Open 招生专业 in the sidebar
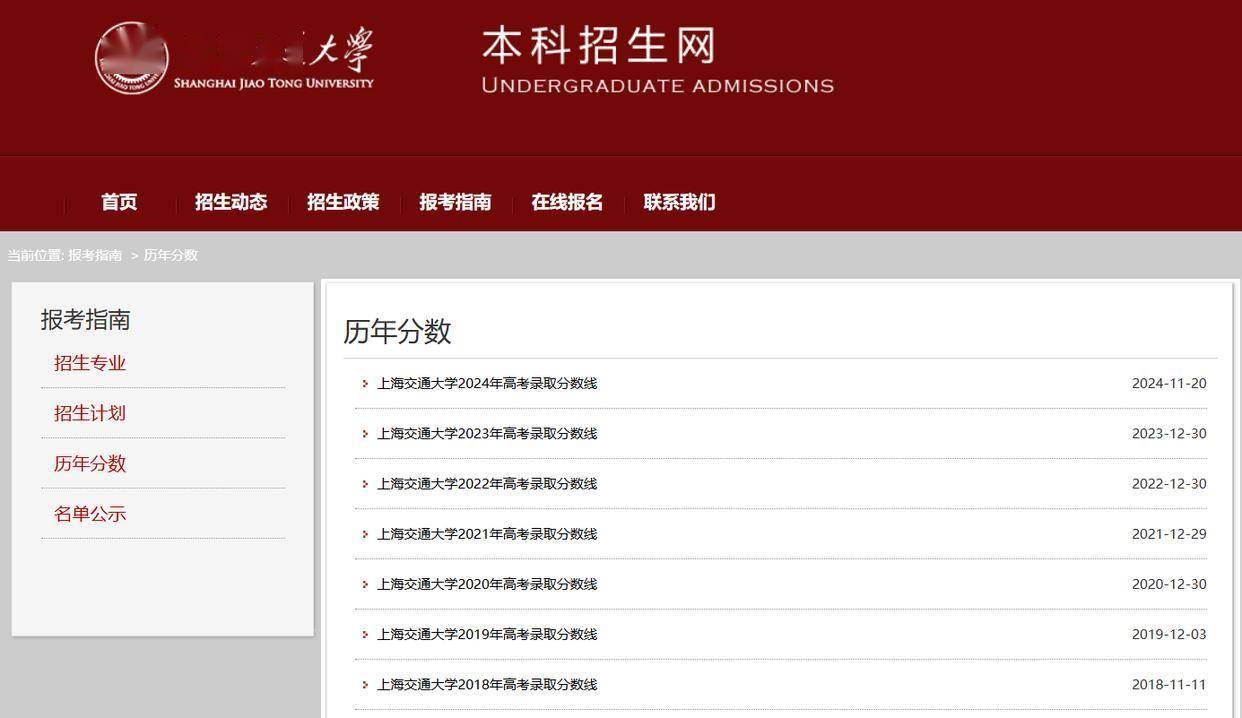 [90, 363]
